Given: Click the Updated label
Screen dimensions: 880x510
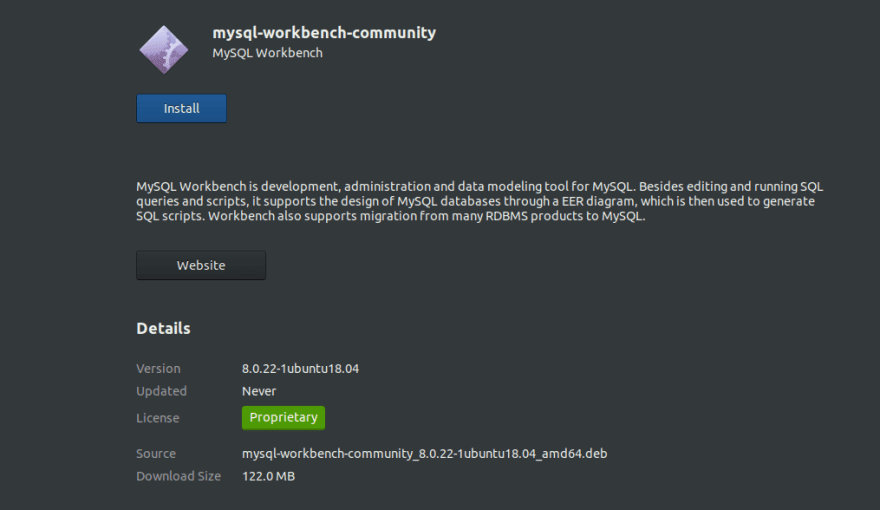Looking at the screenshot, I should pyautogui.click(x=161, y=391).
